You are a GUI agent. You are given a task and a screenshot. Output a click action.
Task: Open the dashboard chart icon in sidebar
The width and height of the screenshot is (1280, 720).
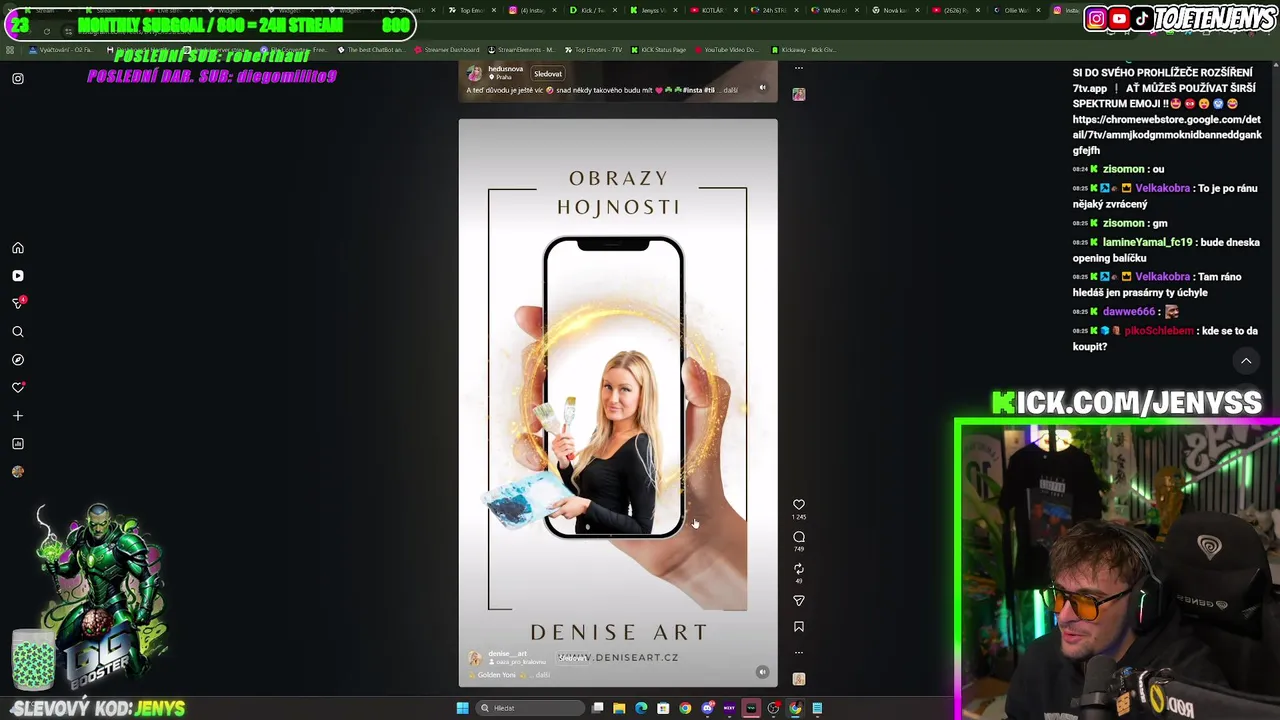pos(18,444)
